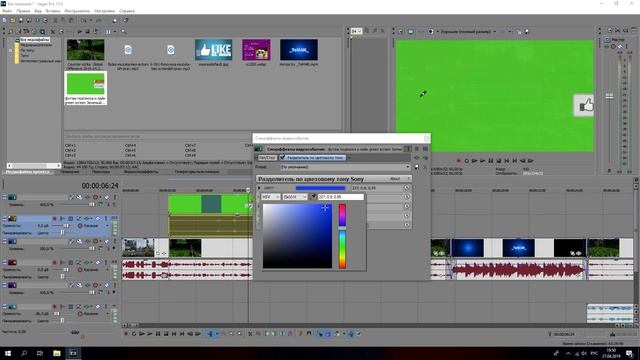Click the master volume fader
The height and width of the screenshot is (360, 640).
click(x=609, y=97)
